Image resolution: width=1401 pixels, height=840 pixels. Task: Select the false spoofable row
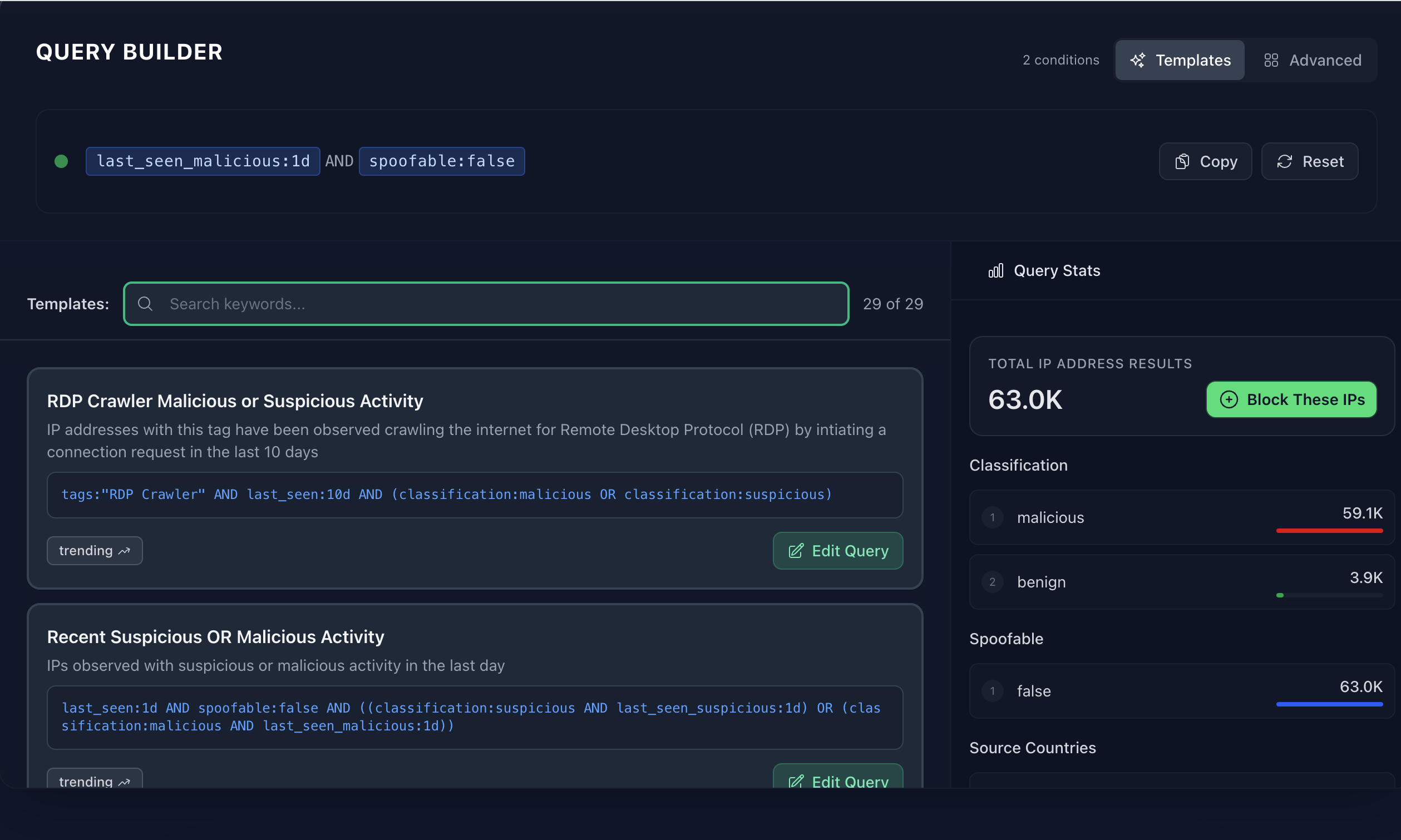tap(1181, 691)
